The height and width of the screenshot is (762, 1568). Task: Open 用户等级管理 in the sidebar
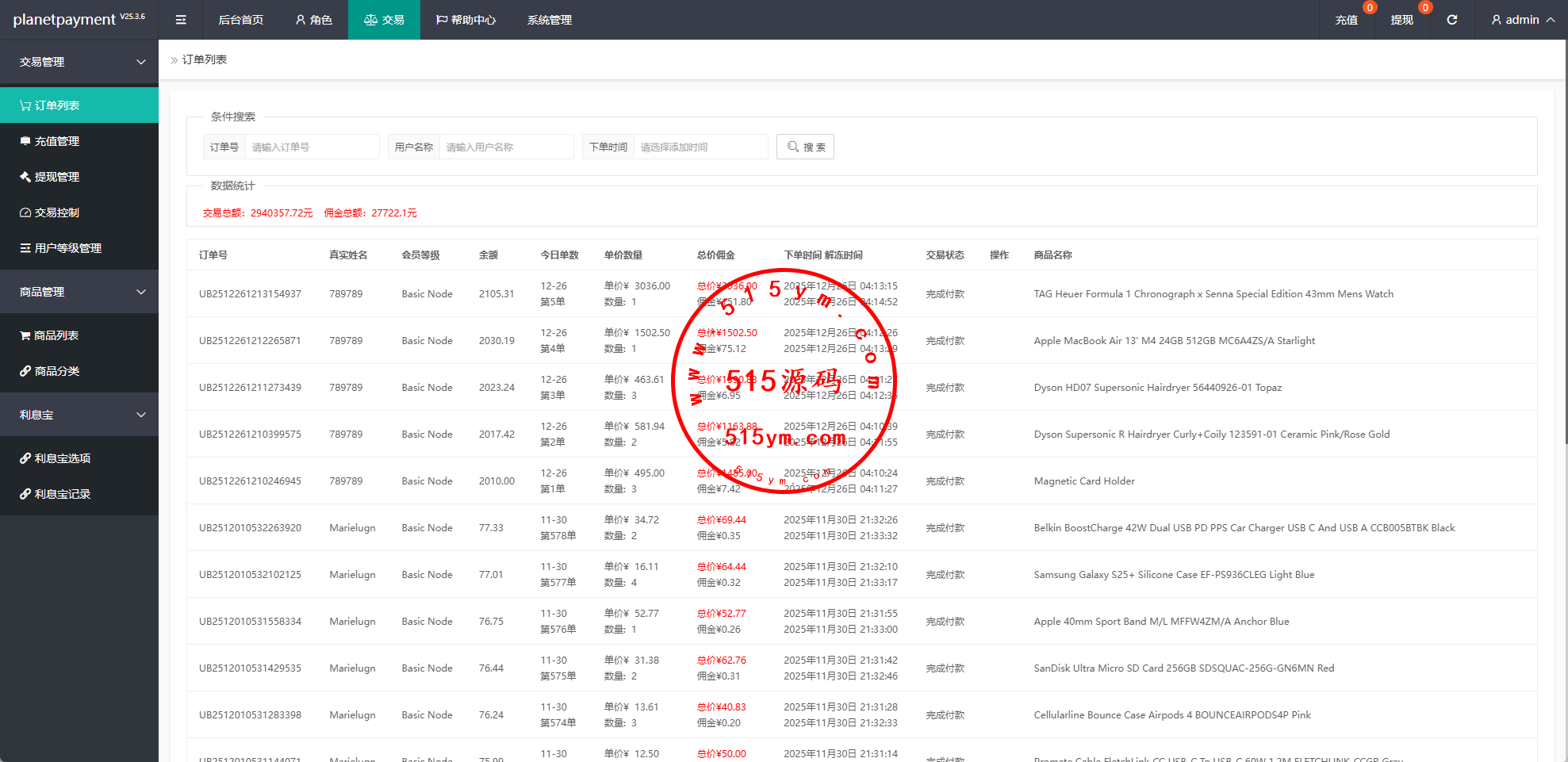pos(67,248)
